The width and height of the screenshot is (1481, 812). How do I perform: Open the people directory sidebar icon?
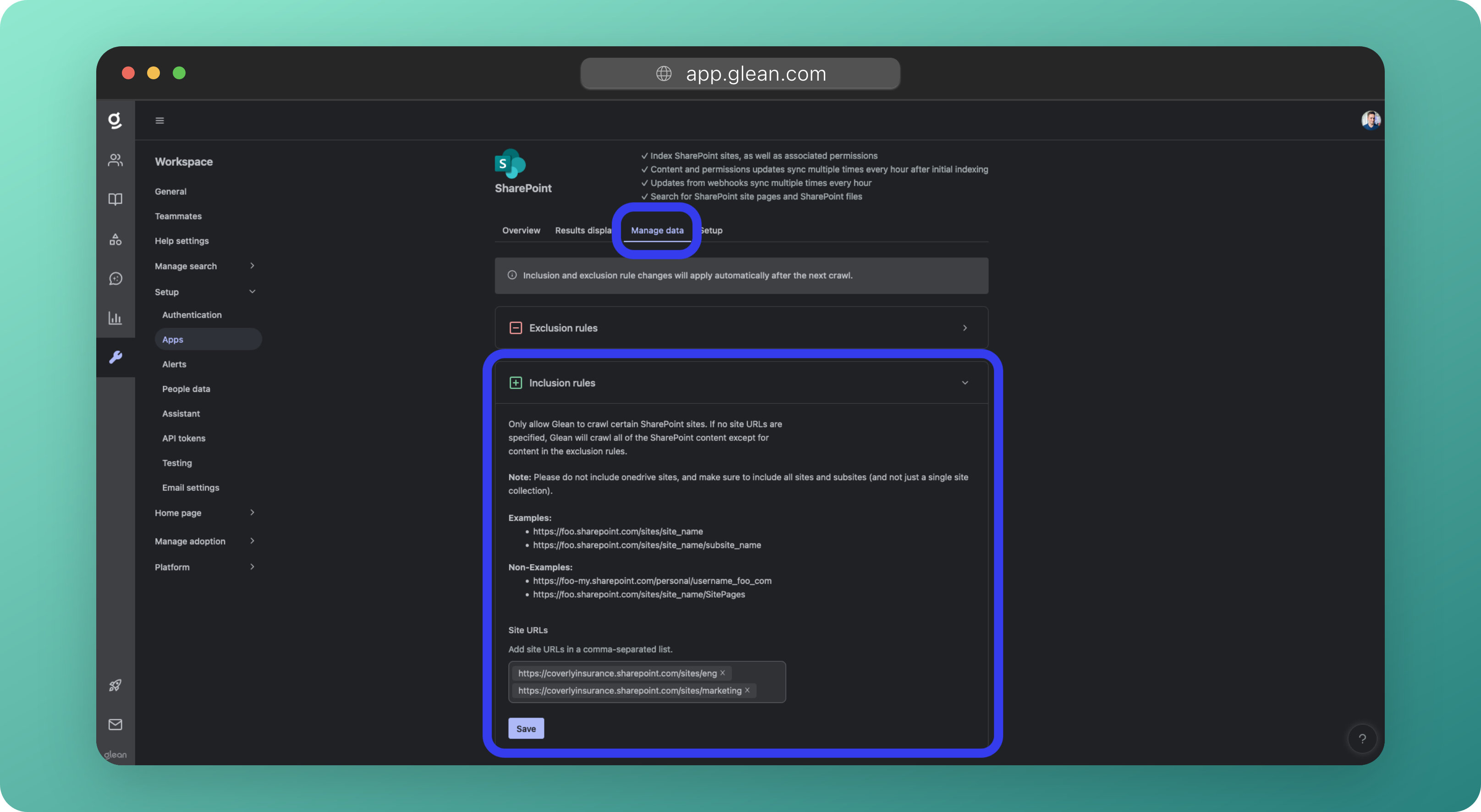[x=115, y=160]
